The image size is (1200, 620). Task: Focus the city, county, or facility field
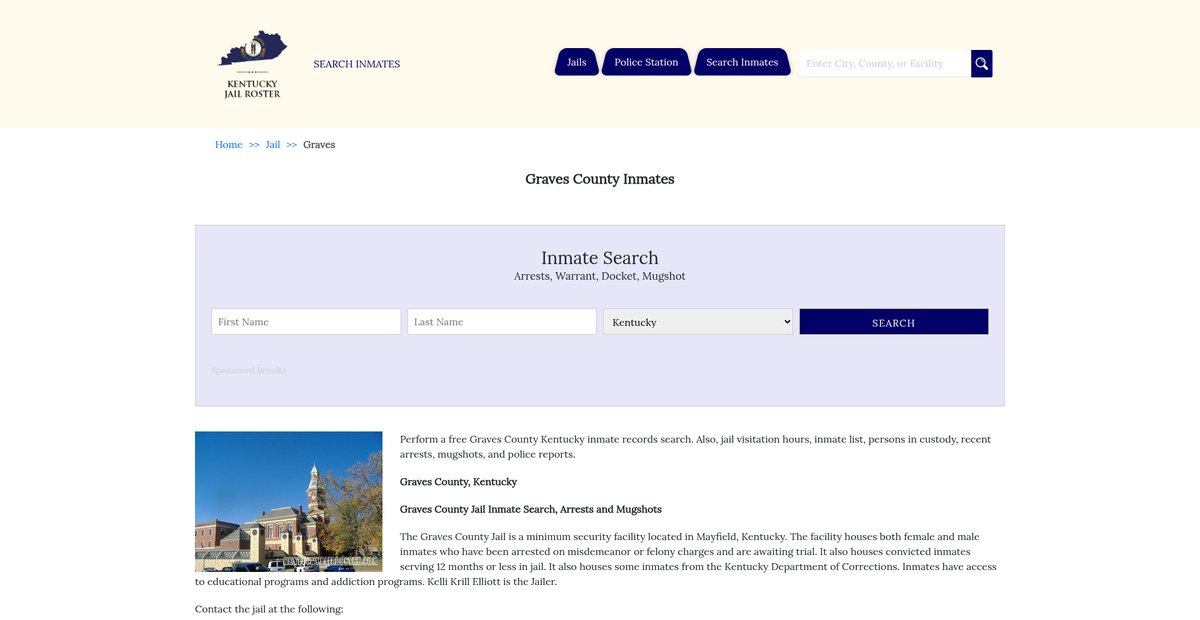[x=884, y=64]
